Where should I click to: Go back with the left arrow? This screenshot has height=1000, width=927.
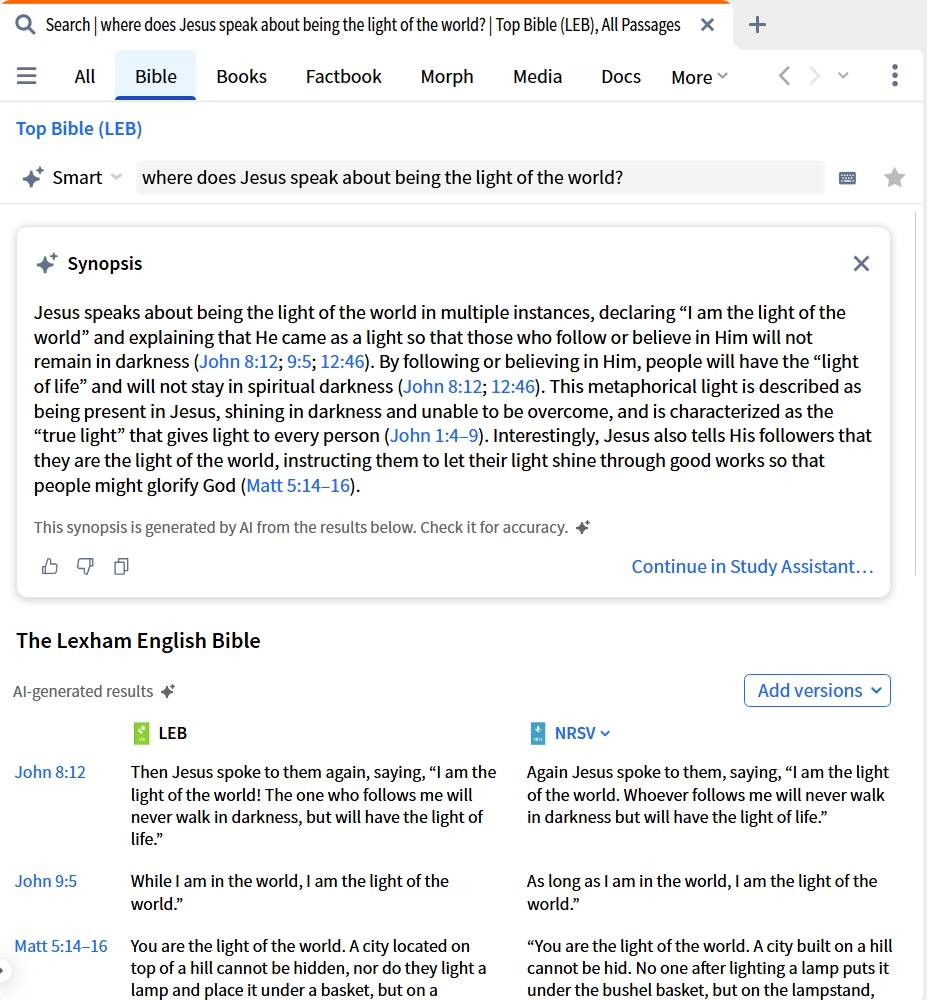pos(785,76)
